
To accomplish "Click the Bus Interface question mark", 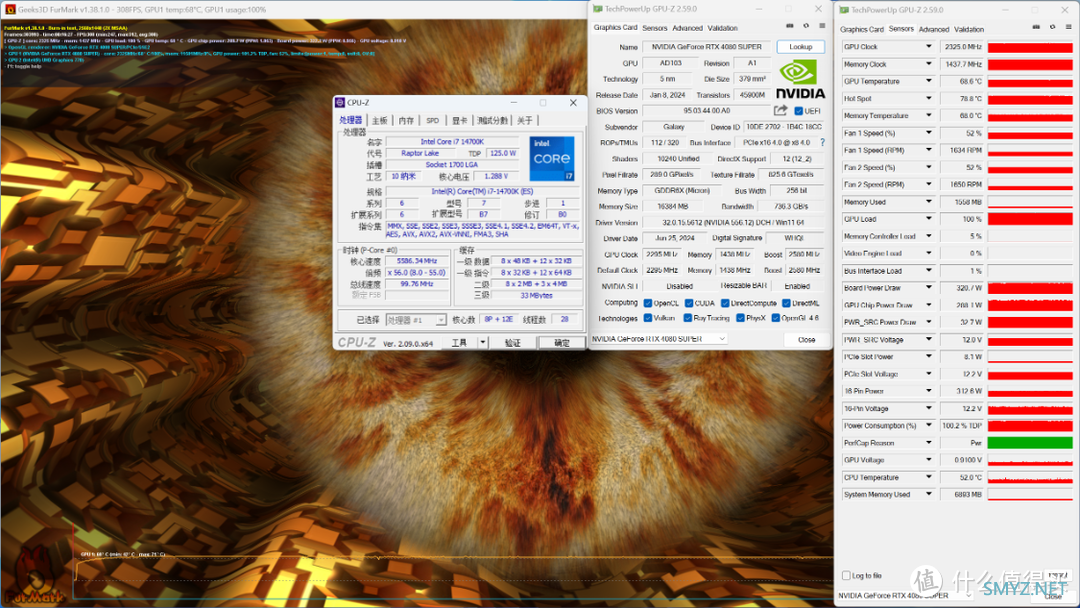I will click(x=822, y=143).
